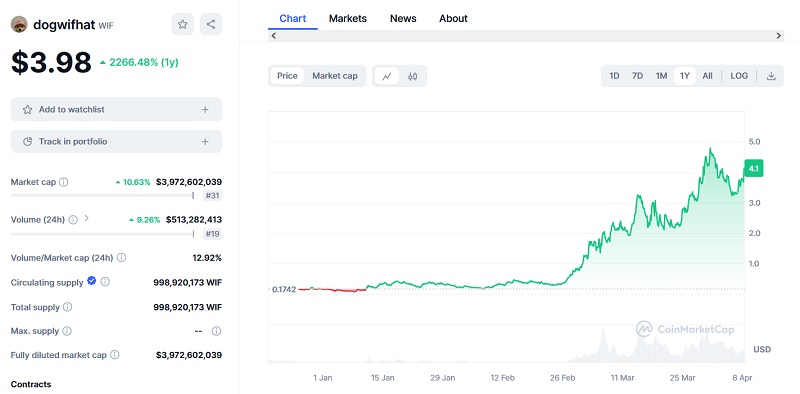Switch to candlestick chart icon
800x394 pixels.
coord(412,76)
